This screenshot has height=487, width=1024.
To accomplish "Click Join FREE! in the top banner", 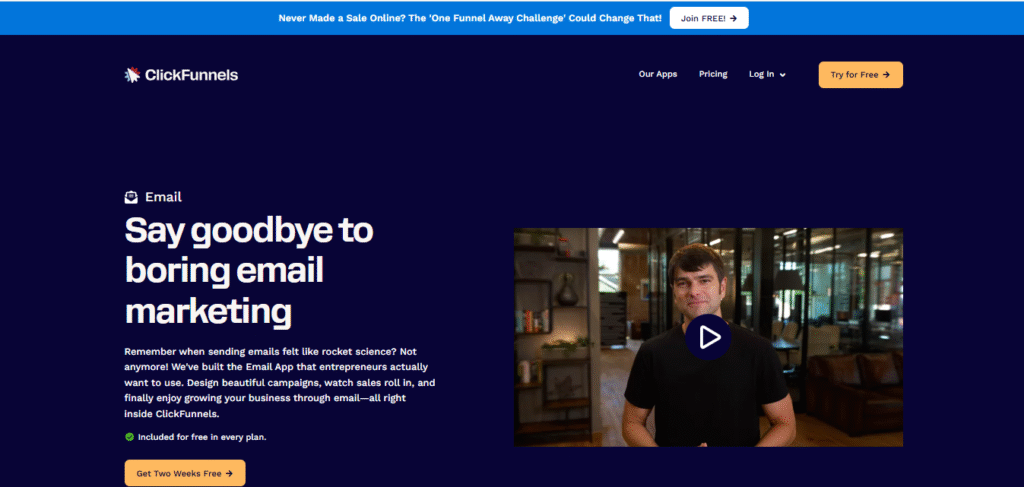I will pos(709,18).
